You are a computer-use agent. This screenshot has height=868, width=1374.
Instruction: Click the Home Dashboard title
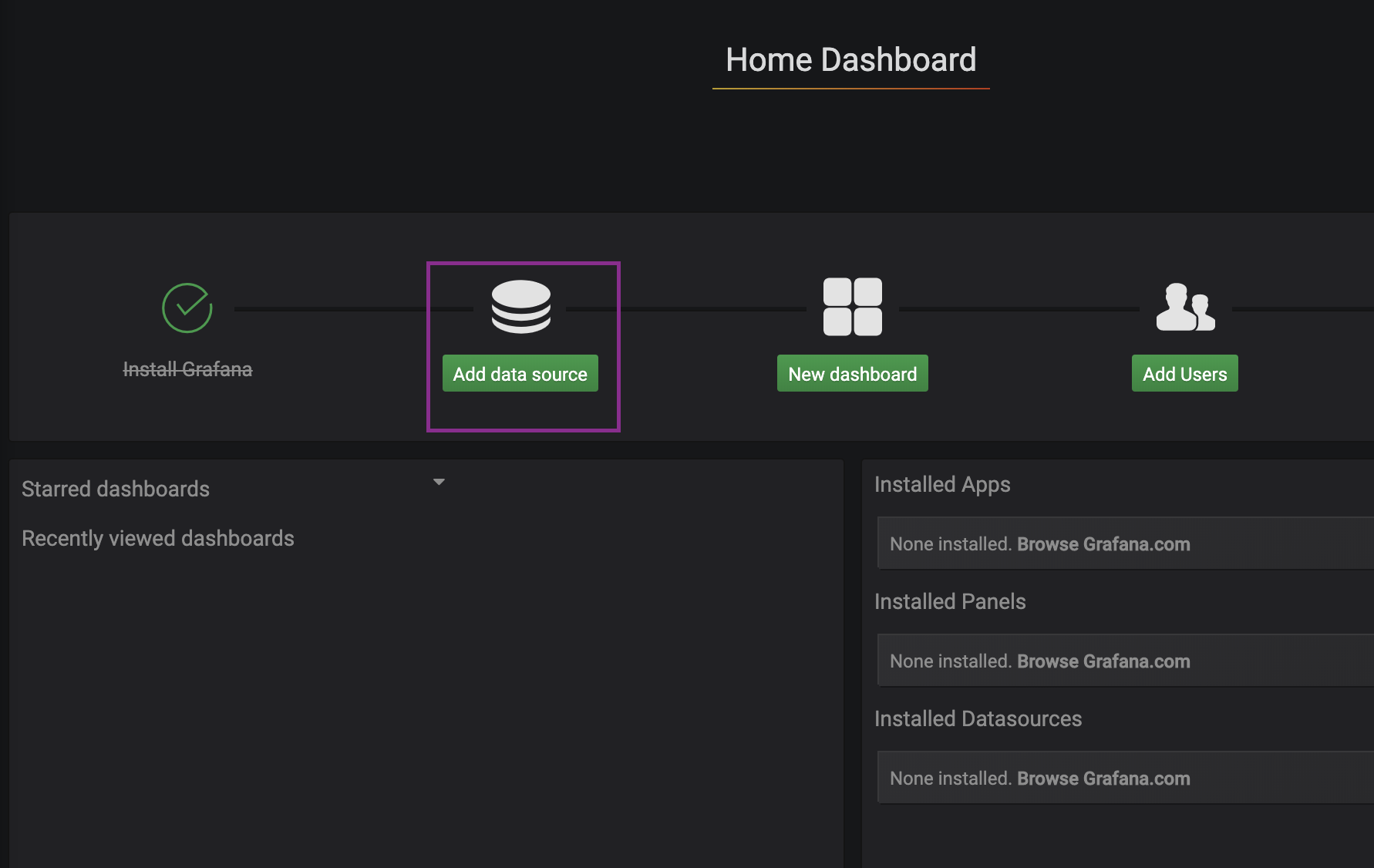click(x=851, y=60)
